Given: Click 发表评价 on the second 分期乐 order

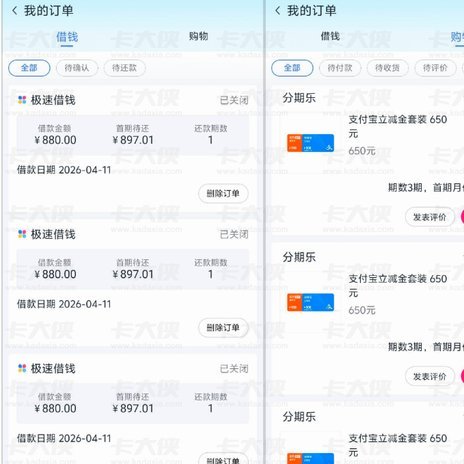Looking at the screenshot, I should click(430, 377).
